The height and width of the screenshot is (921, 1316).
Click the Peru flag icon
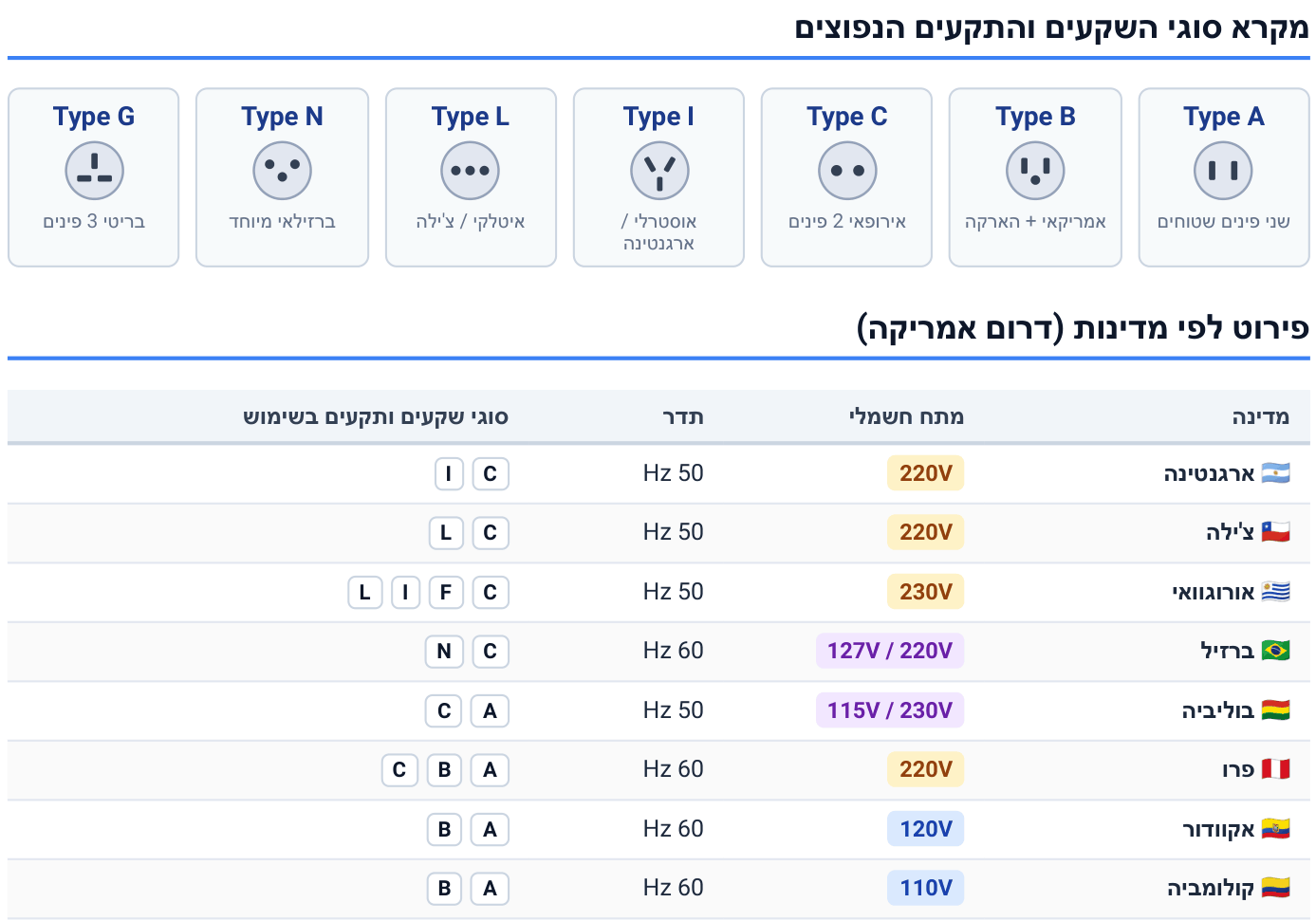click(x=1275, y=769)
